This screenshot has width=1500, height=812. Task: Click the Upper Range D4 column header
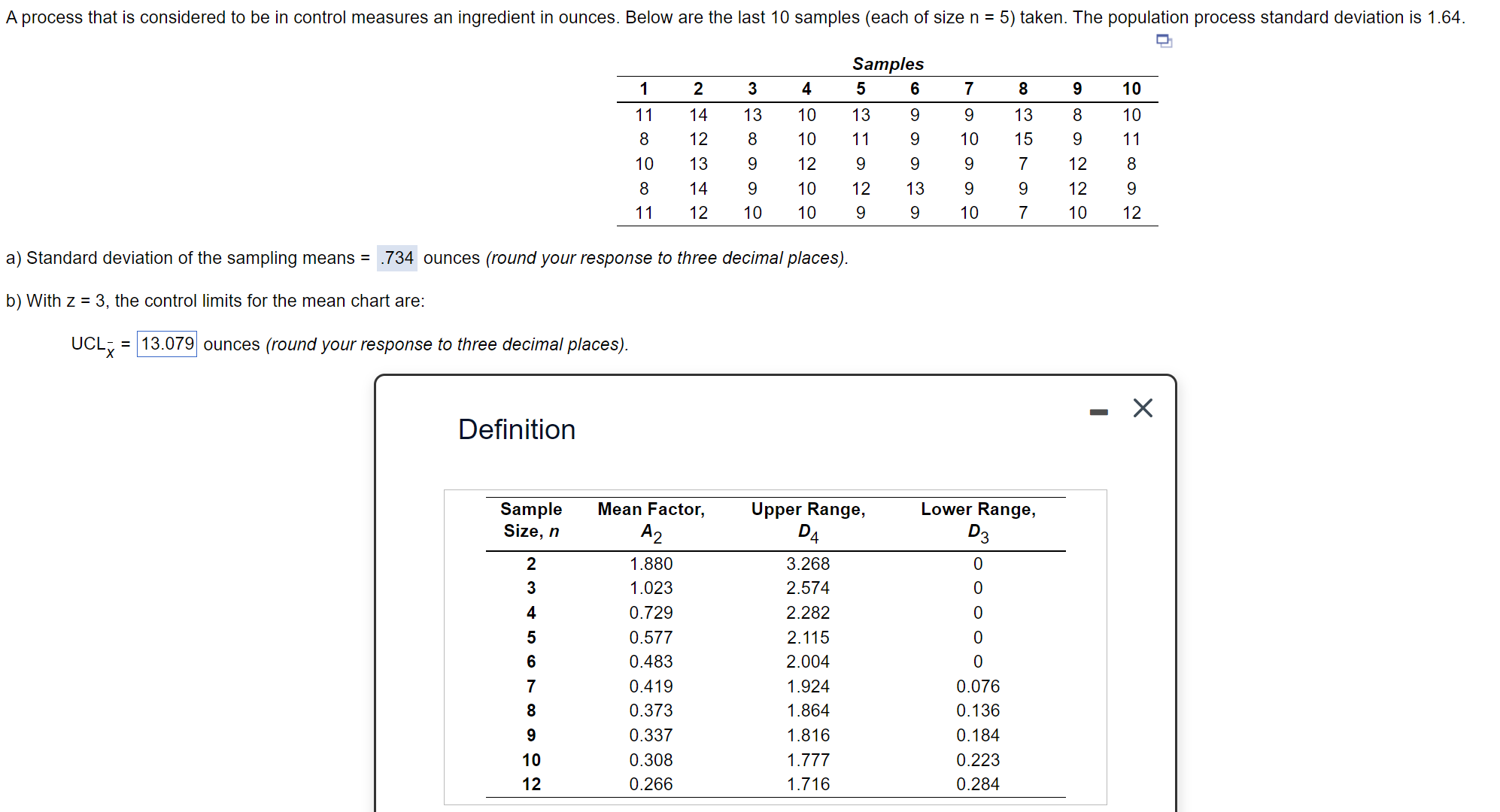click(x=808, y=521)
